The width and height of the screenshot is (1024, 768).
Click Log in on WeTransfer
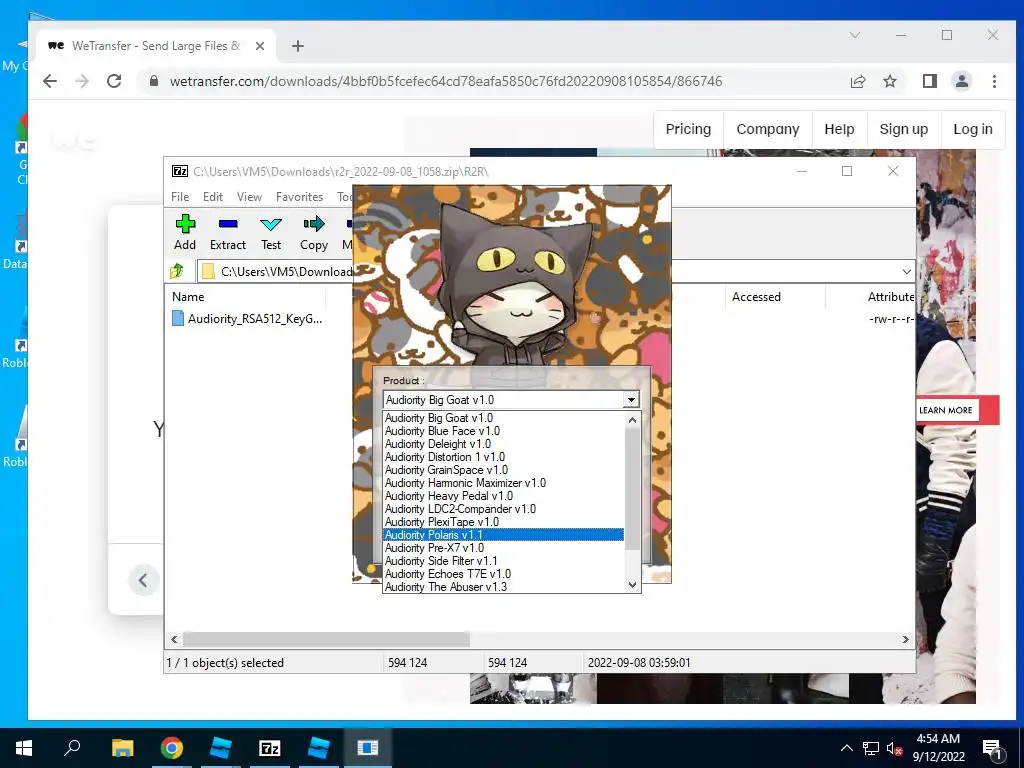pos(973,129)
